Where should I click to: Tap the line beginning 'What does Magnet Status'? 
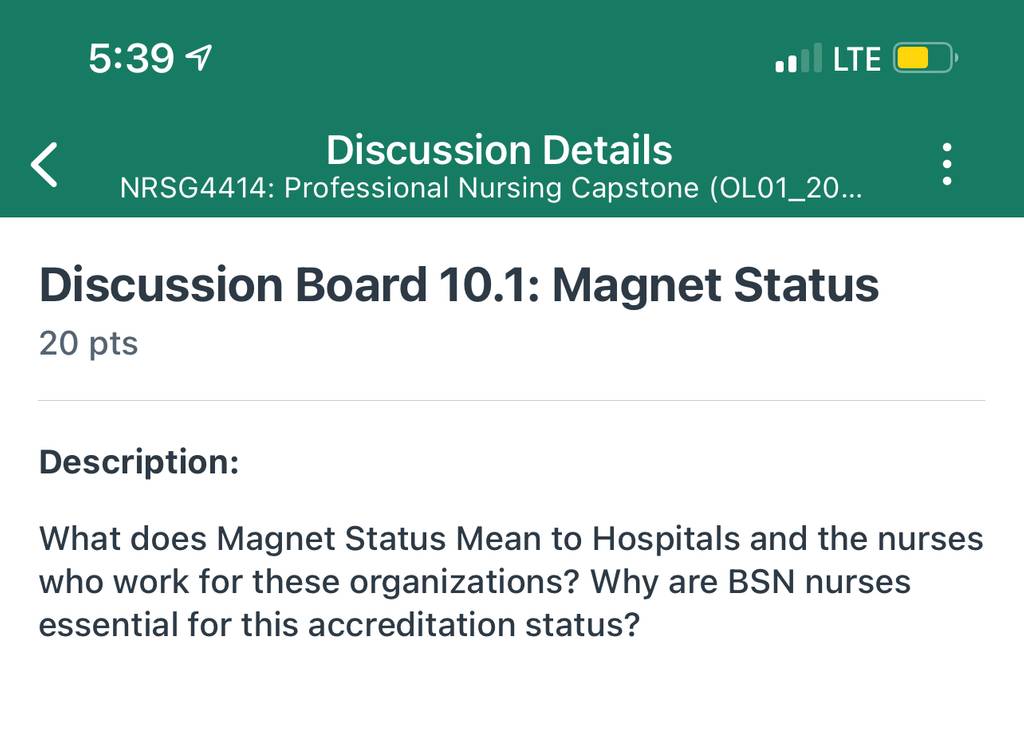click(511, 539)
